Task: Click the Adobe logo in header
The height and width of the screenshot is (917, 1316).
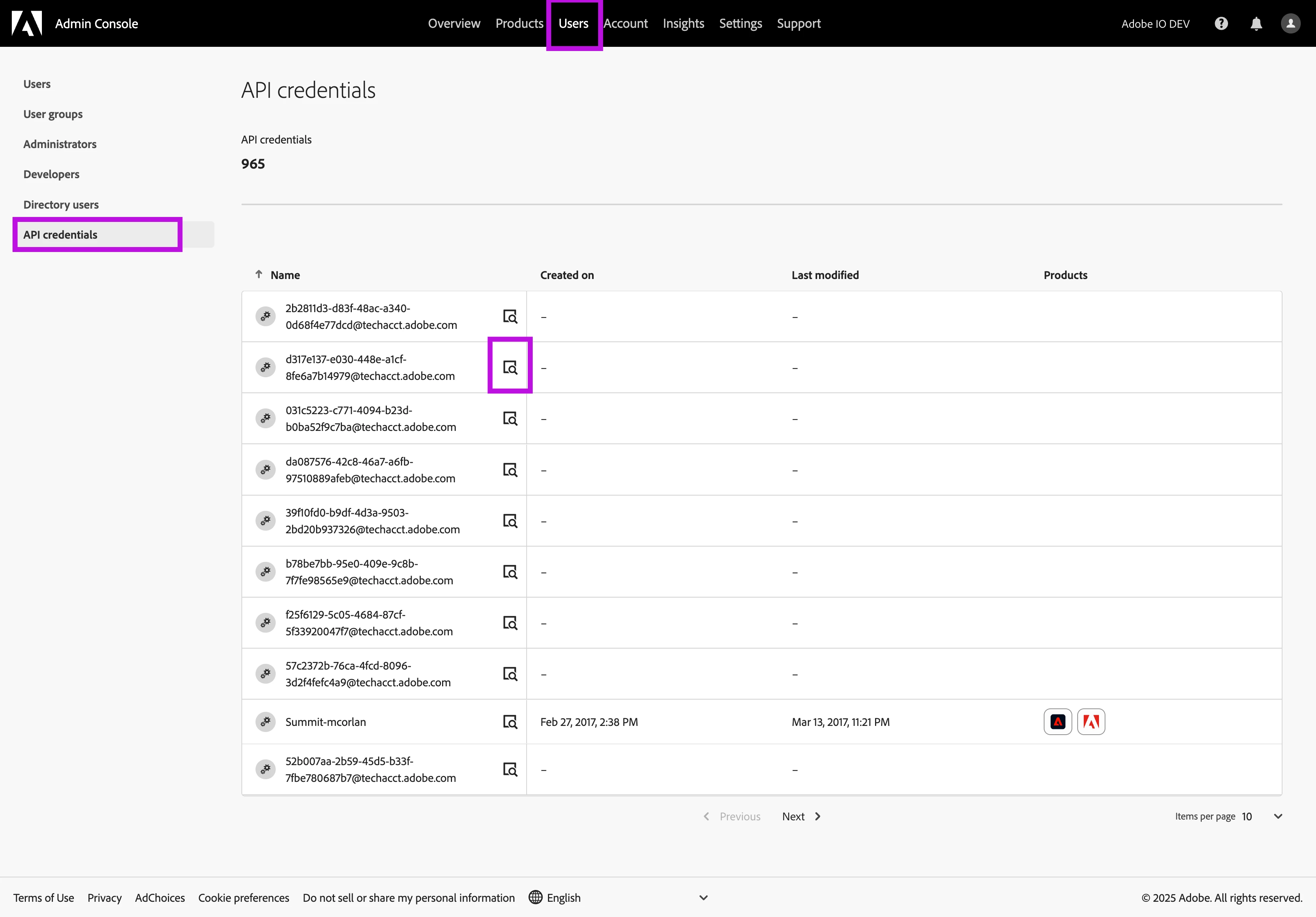Action: tap(27, 24)
